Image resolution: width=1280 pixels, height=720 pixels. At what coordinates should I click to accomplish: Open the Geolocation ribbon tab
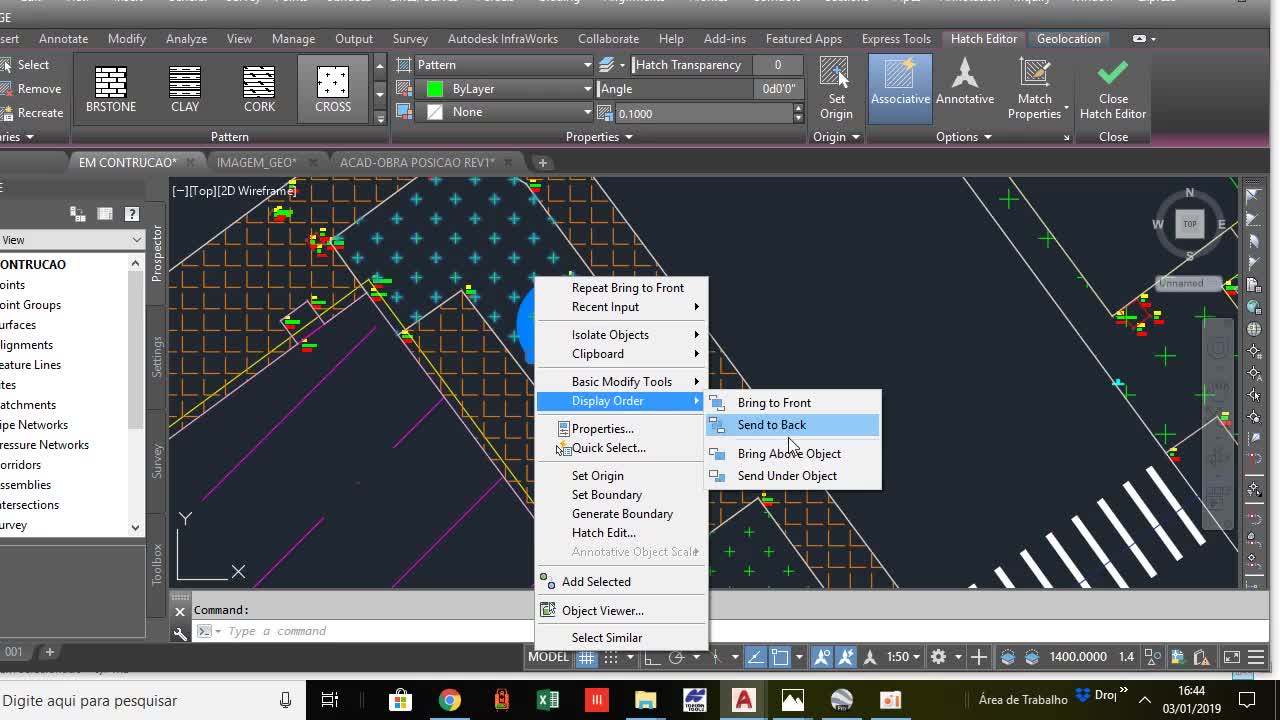coord(1068,39)
